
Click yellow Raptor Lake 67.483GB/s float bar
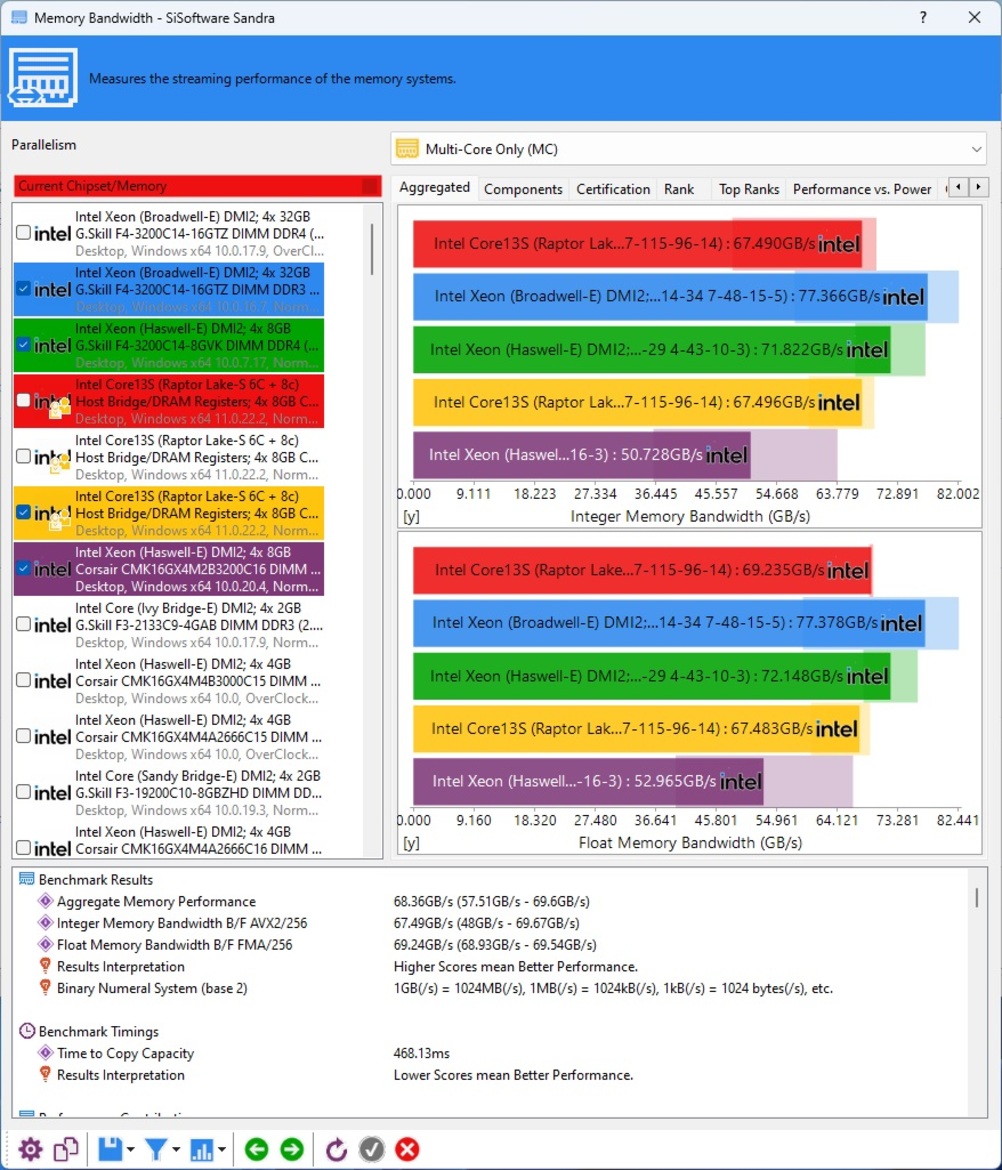pos(636,728)
